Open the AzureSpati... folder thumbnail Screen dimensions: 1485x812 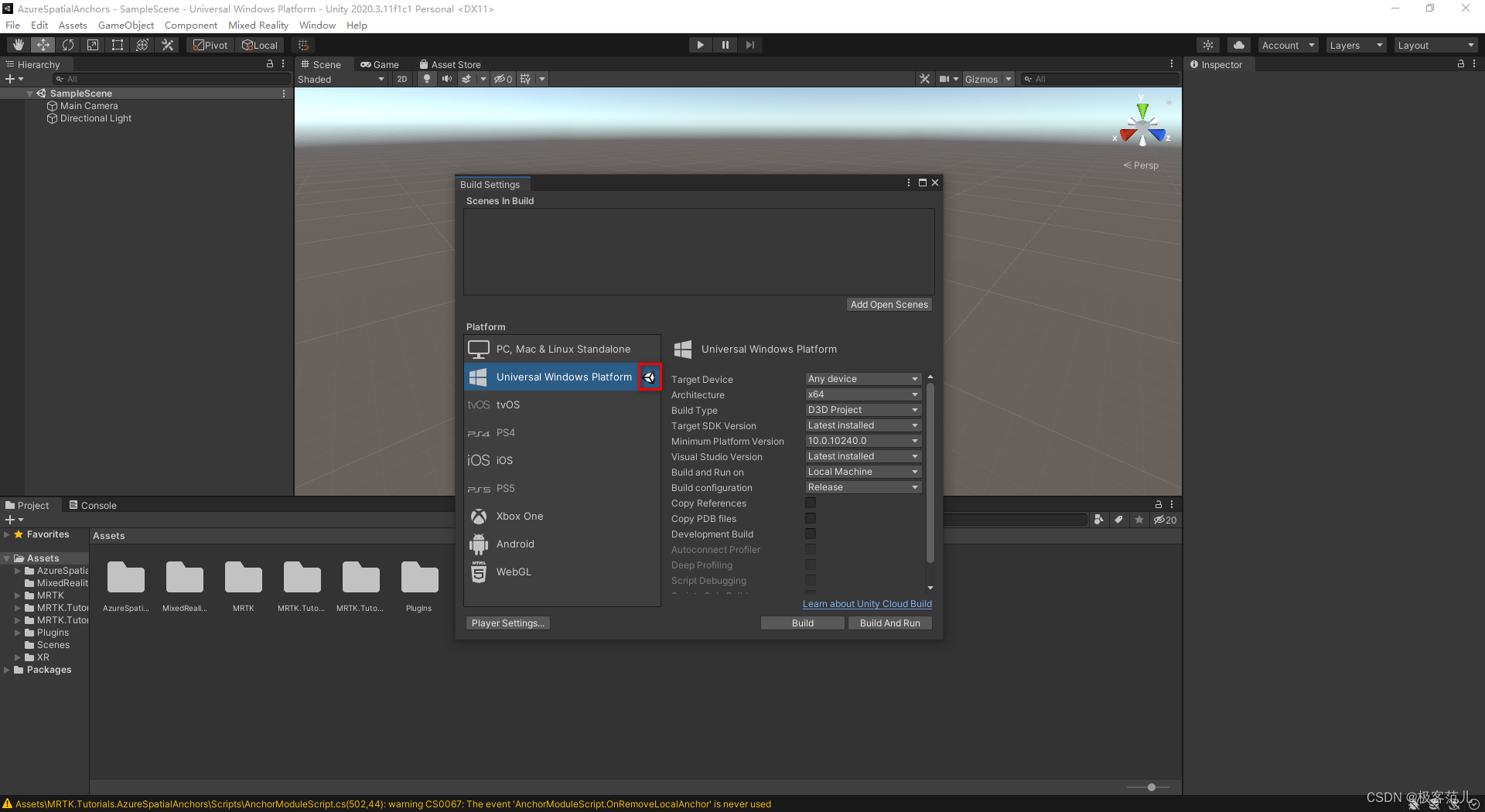(126, 585)
